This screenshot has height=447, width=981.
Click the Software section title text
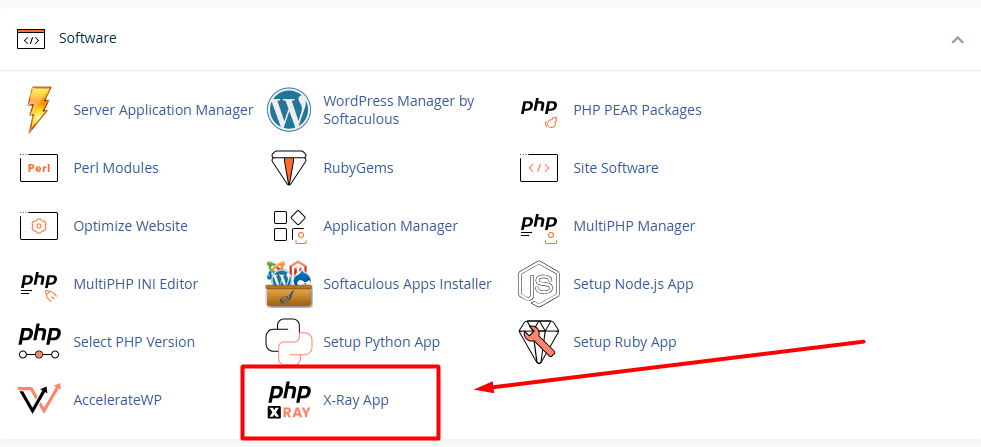click(x=88, y=38)
